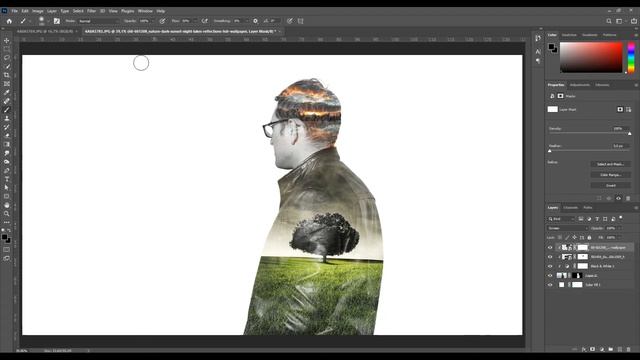Delete layer using Layers panel trash icon

point(628,349)
